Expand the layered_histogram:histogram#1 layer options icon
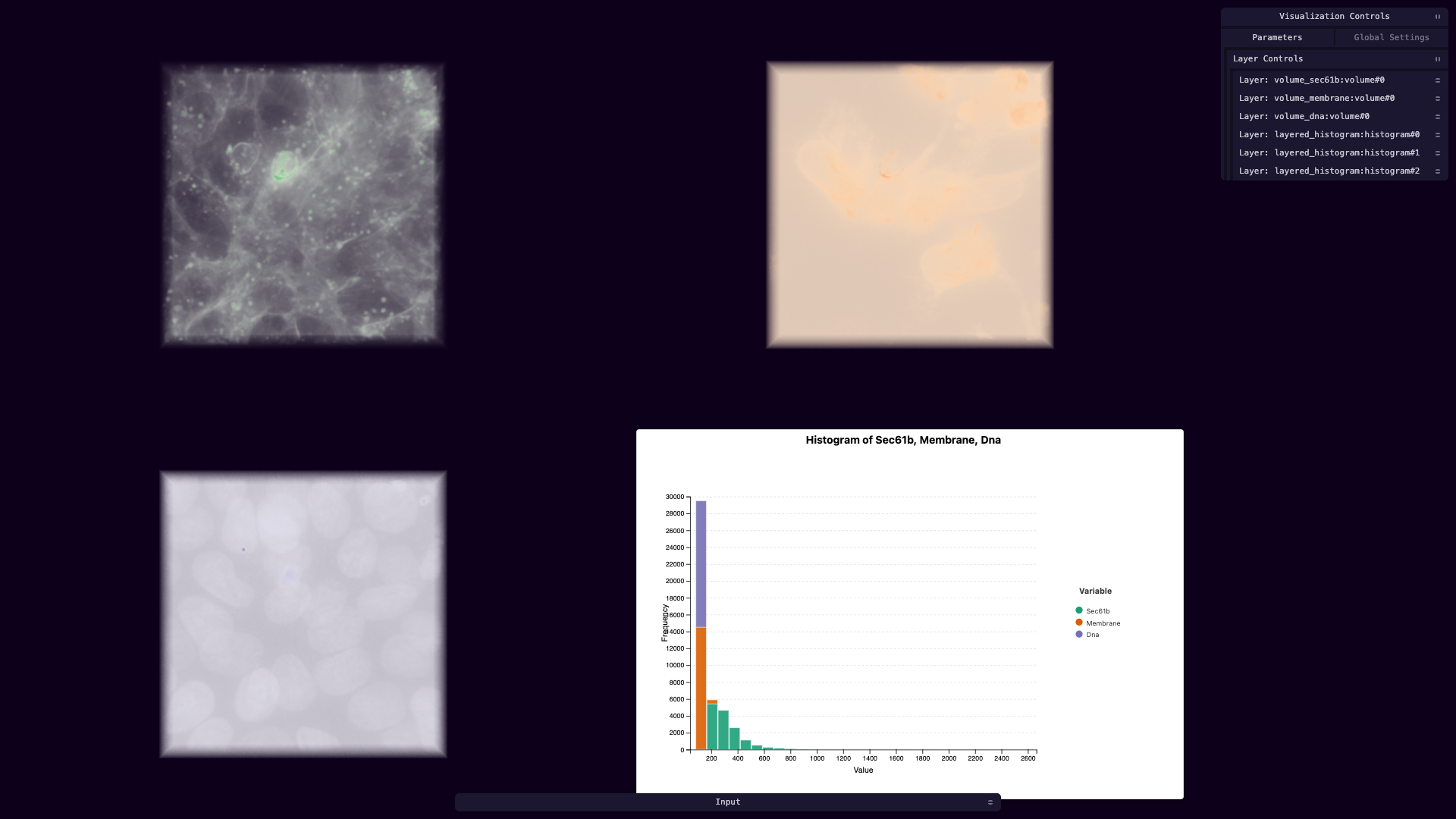The width and height of the screenshot is (1456, 819). point(1437,153)
